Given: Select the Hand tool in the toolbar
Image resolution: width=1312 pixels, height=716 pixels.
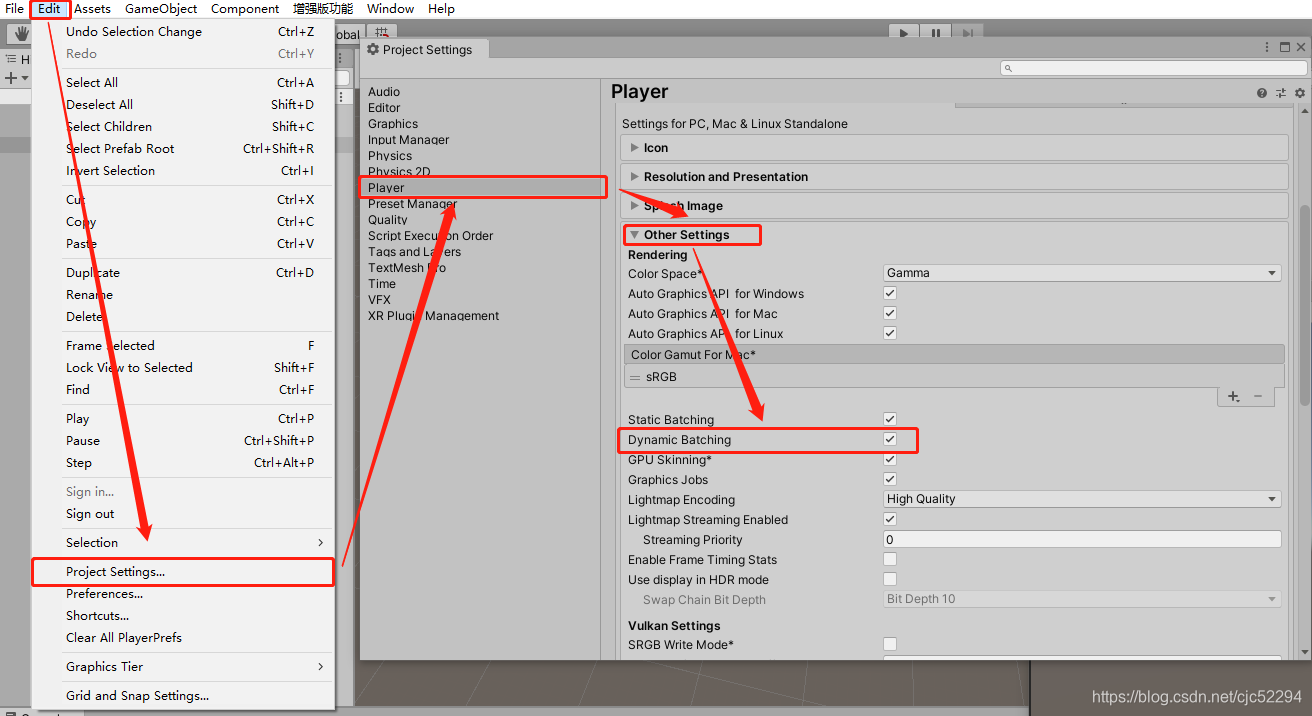Looking at the screenshot, I should point(19,34).
